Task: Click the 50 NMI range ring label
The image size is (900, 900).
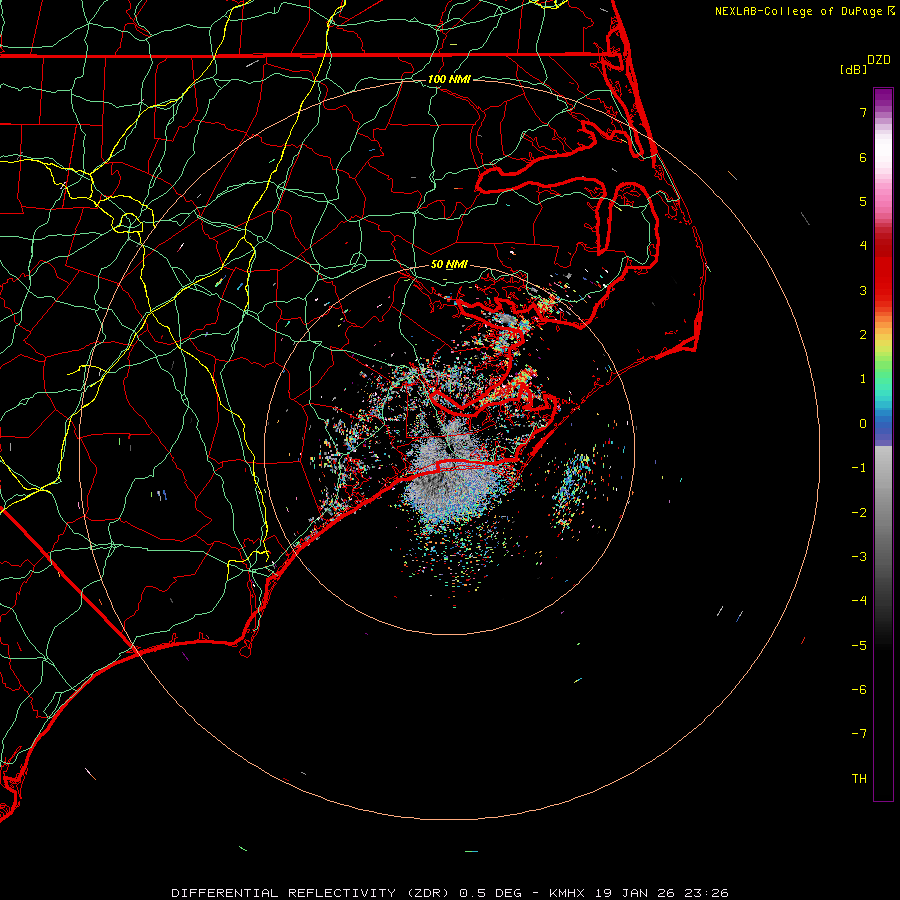Action: [x=449, y=265]
